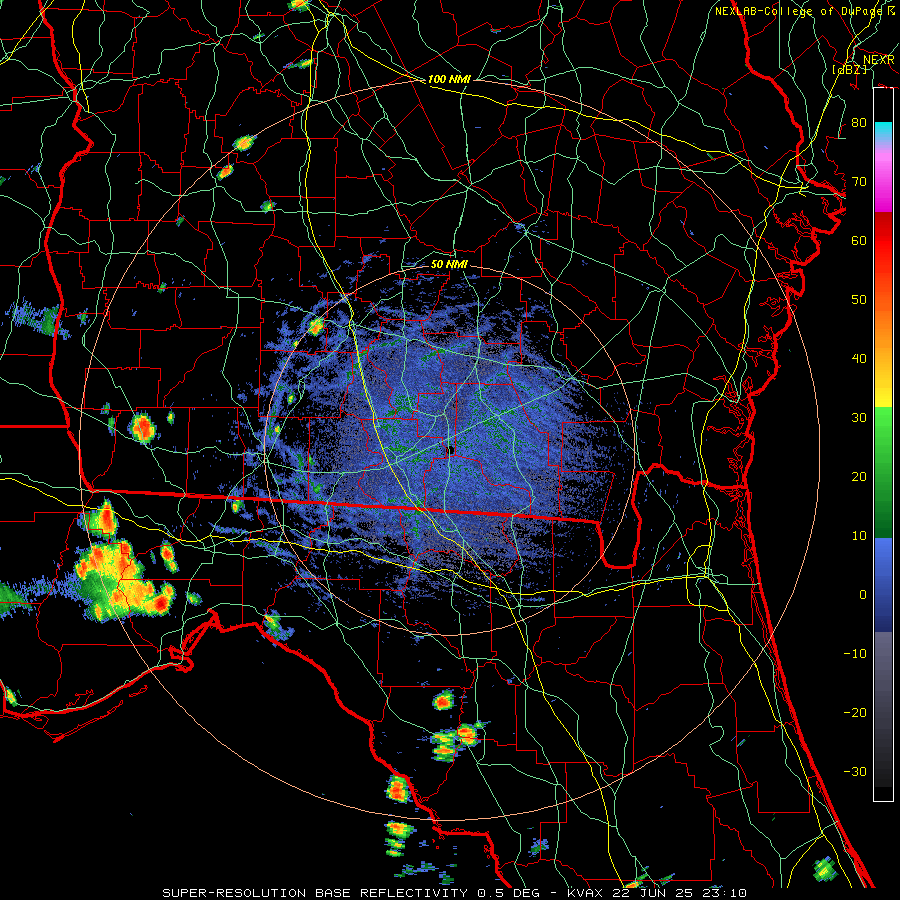
Task: Click the -20 value on dBZ scale
Action: 855,713
